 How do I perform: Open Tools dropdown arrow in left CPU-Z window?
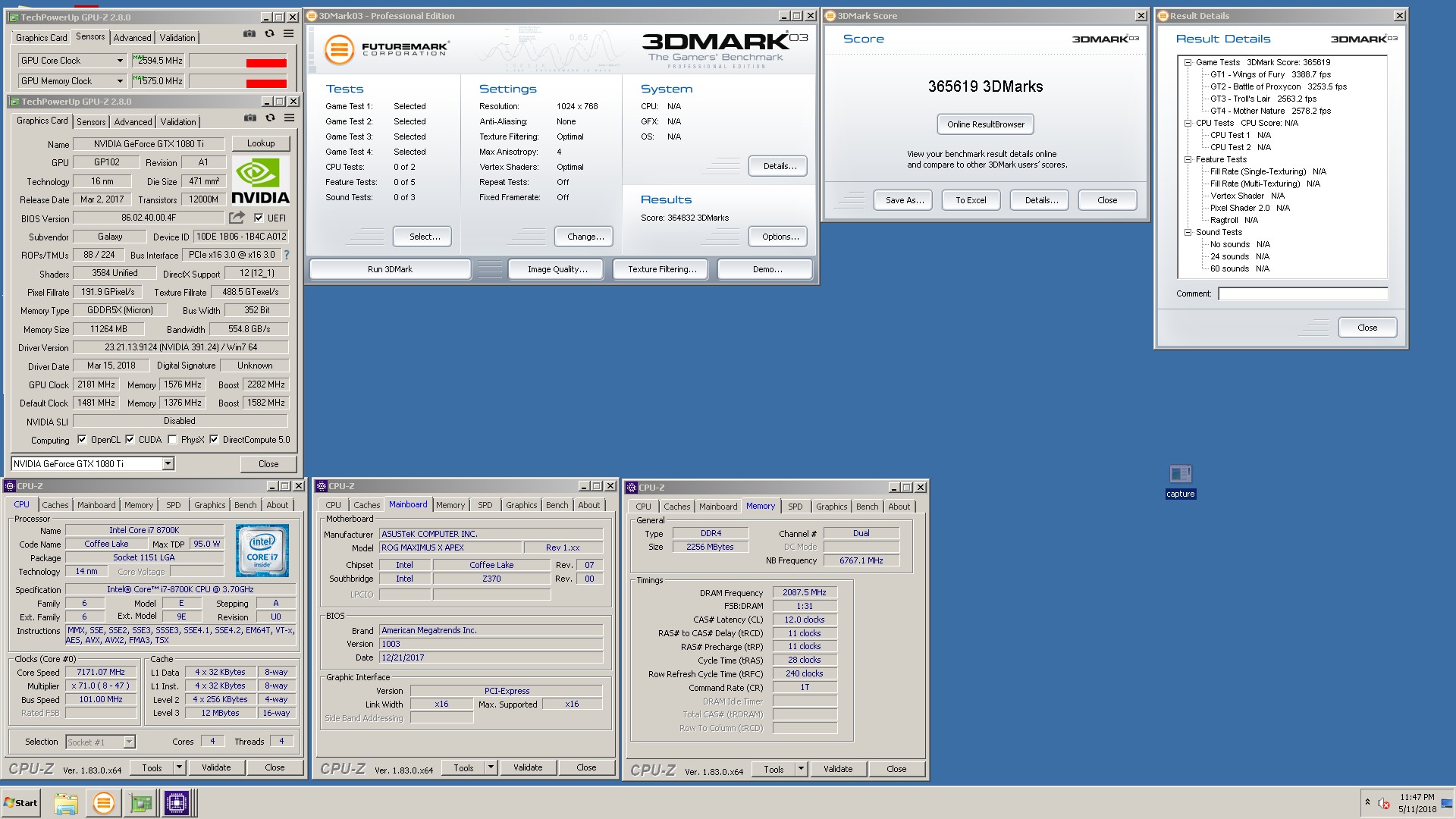pyautogui.click(x=180, y=767)
